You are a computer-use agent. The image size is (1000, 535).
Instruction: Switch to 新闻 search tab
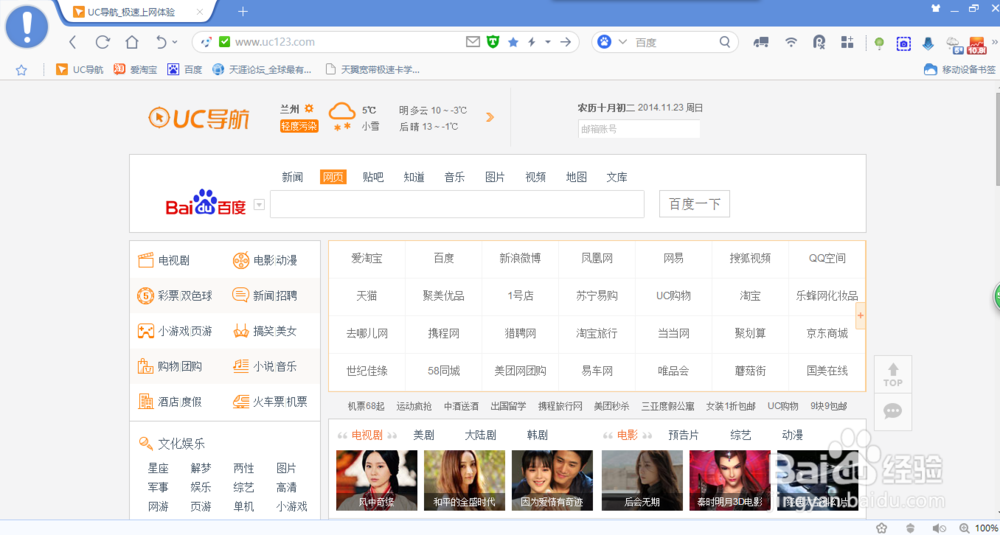pyautogui.click(x=293, y=177)
